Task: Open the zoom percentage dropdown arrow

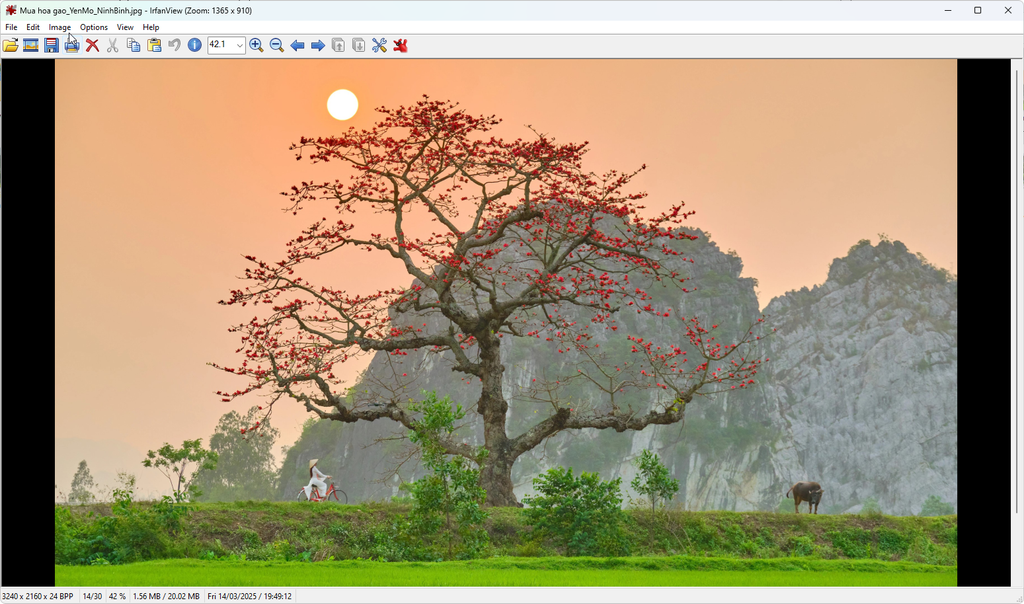Action: click(240, 45)
